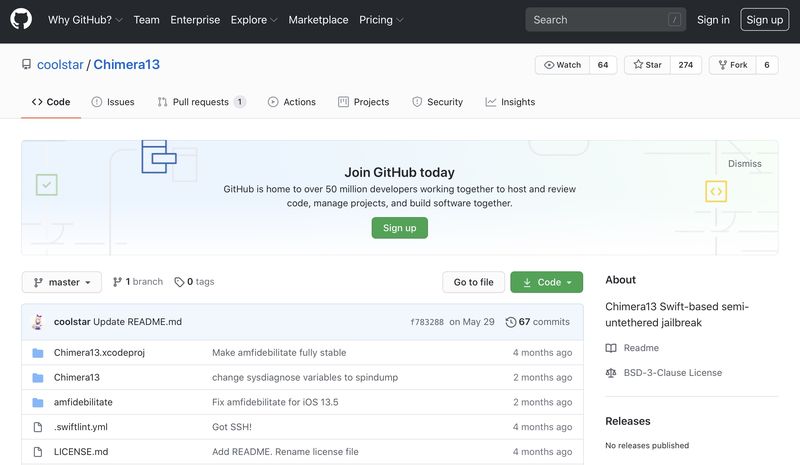Screen dimensions: 800x465
Task: Click the Readme book icon in About
Action: pos(611,348)
